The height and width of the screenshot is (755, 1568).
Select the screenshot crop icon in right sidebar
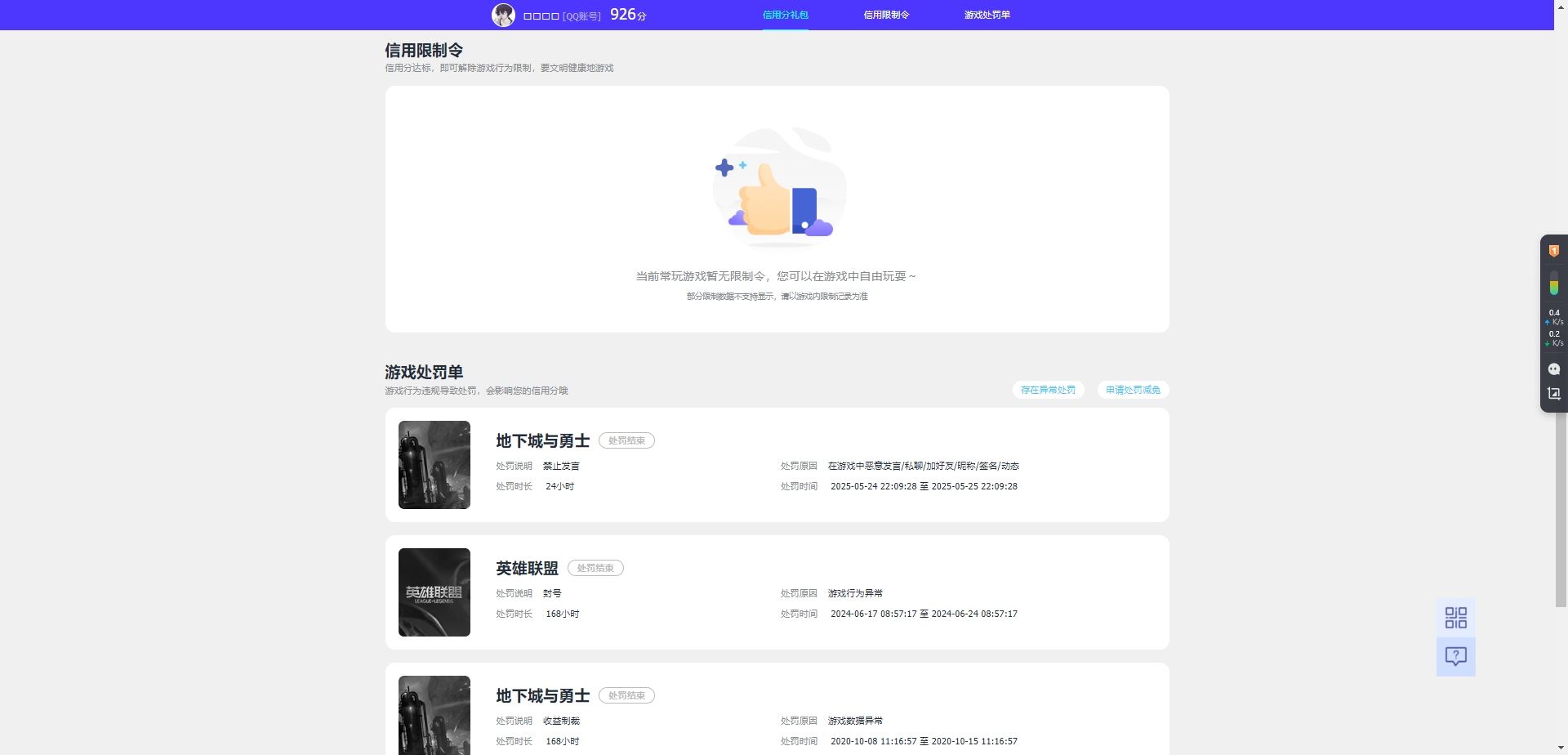click(x=1555, y=393)
